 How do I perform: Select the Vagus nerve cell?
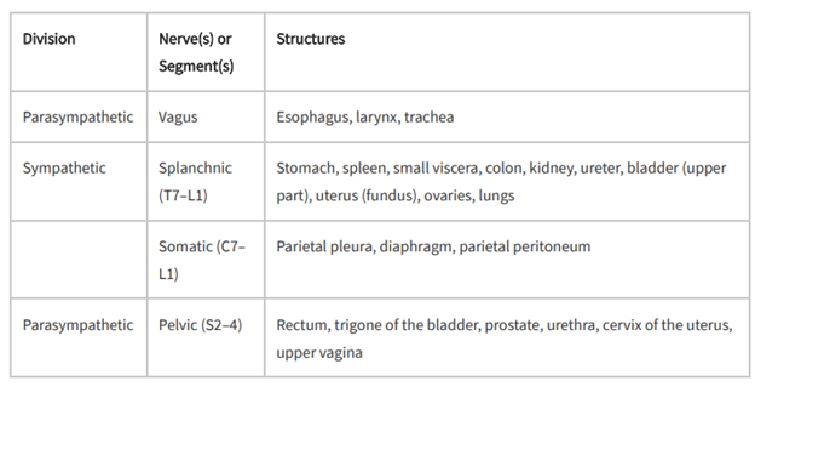pyautogui.click(x=178, y=117)
